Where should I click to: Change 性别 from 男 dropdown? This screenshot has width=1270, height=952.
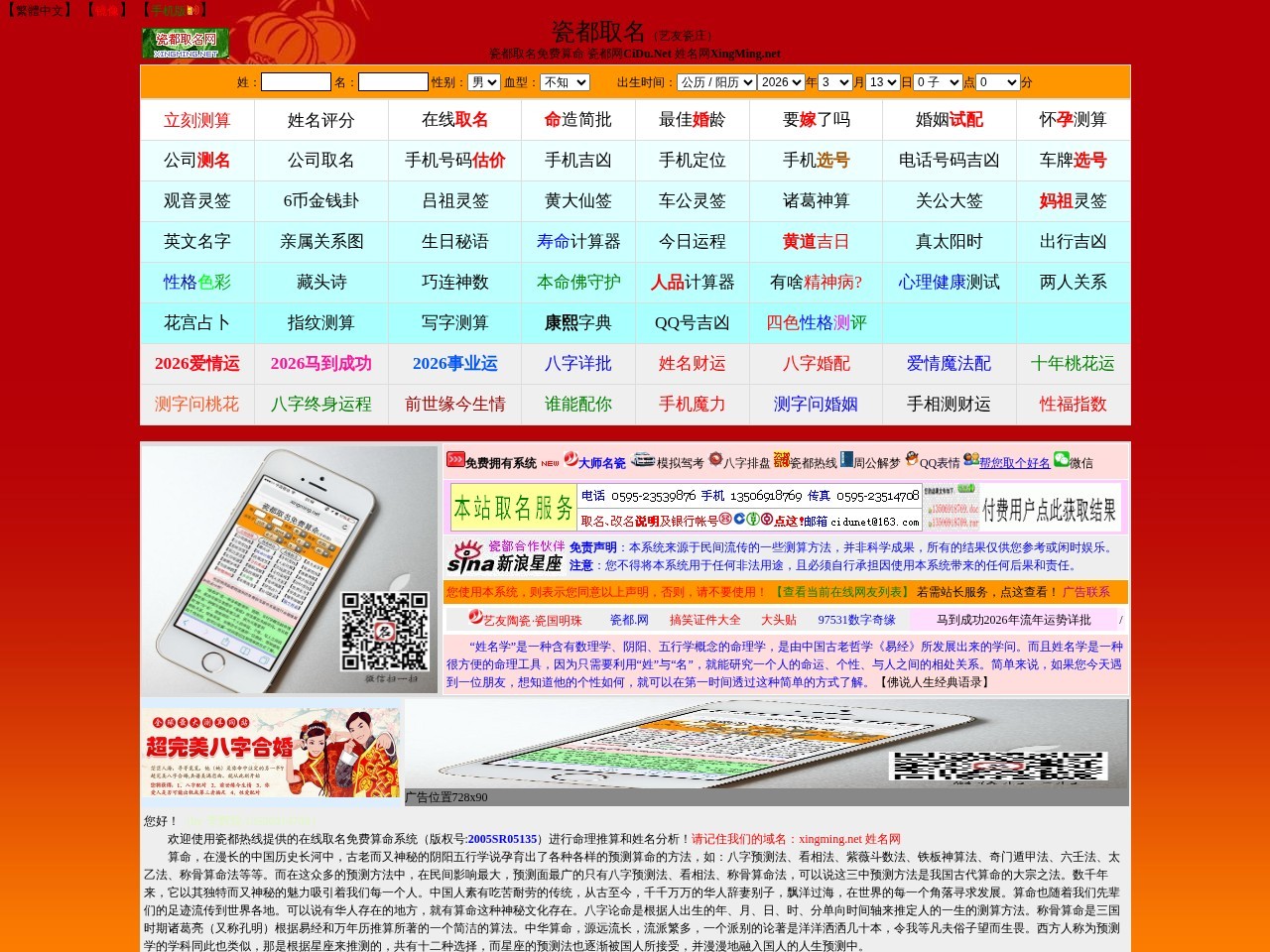tap(483, 82)
